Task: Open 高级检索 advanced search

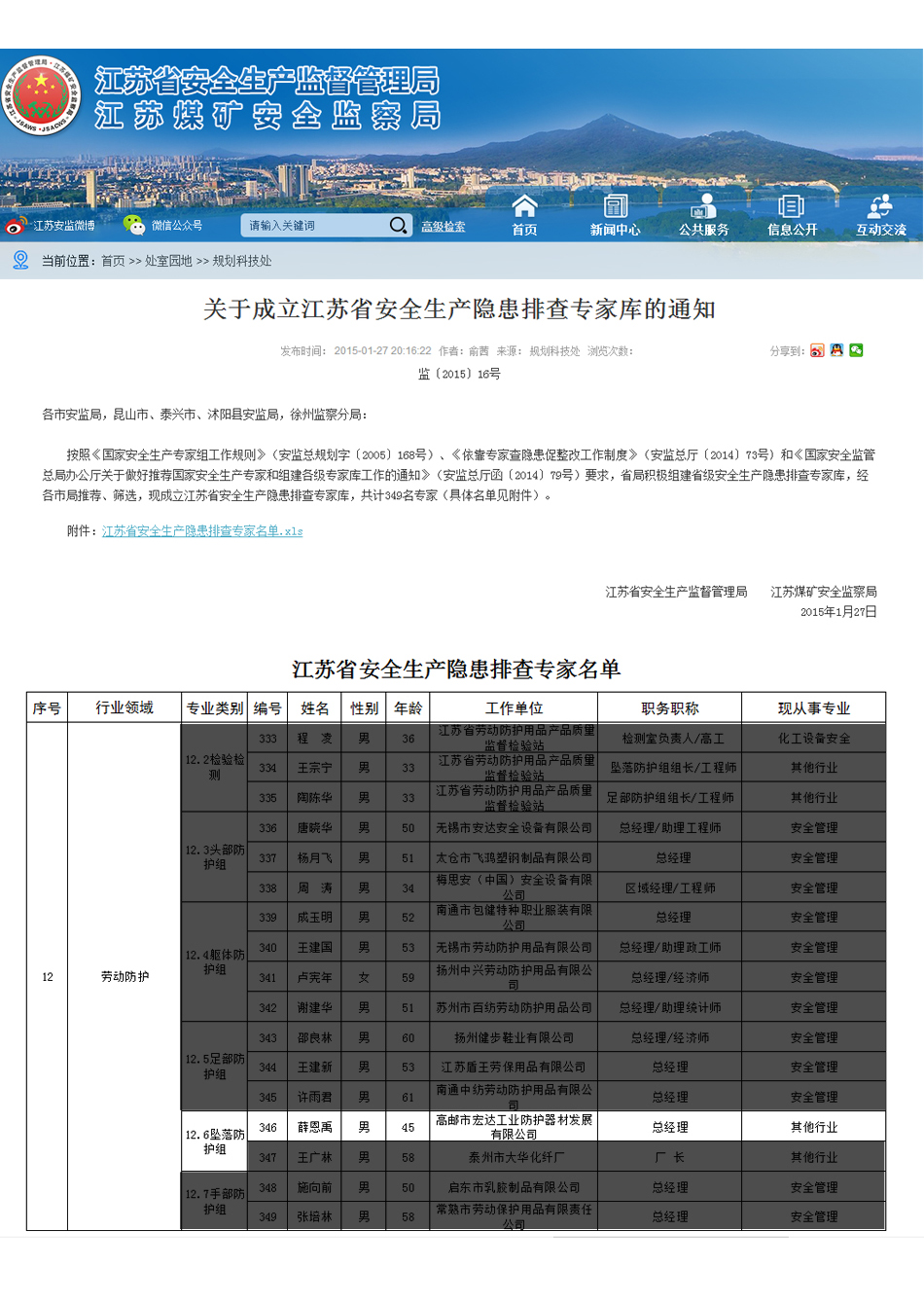Action: click(x=443, y=227)
